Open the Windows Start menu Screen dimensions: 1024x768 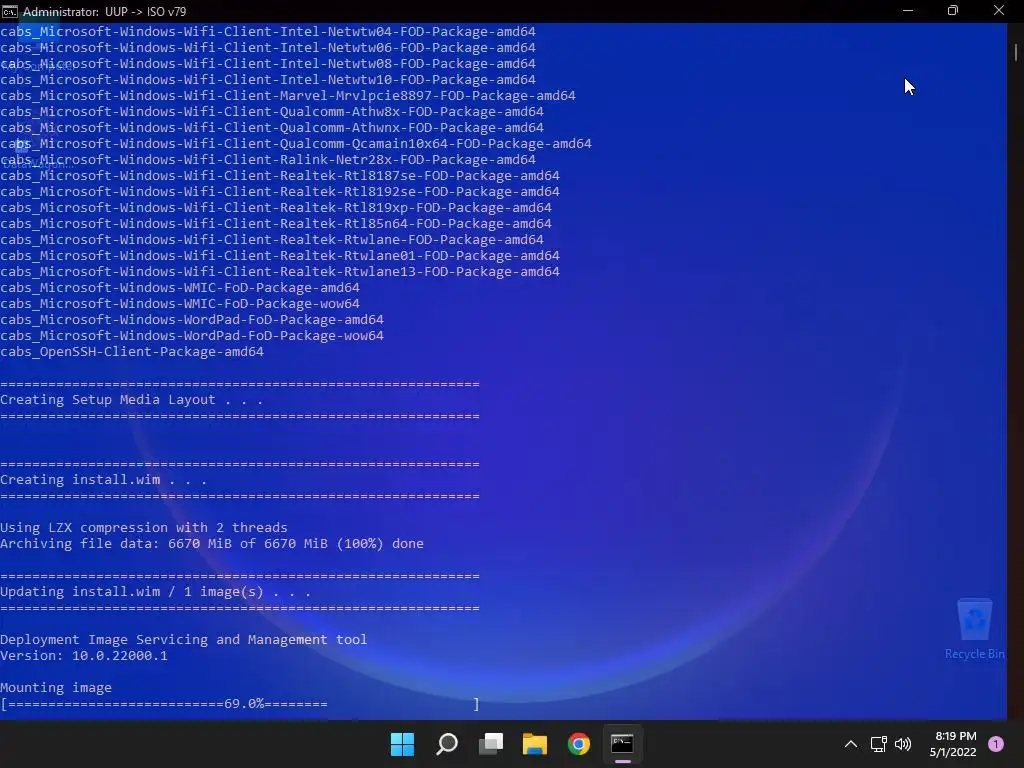click(x=402, y=744)
